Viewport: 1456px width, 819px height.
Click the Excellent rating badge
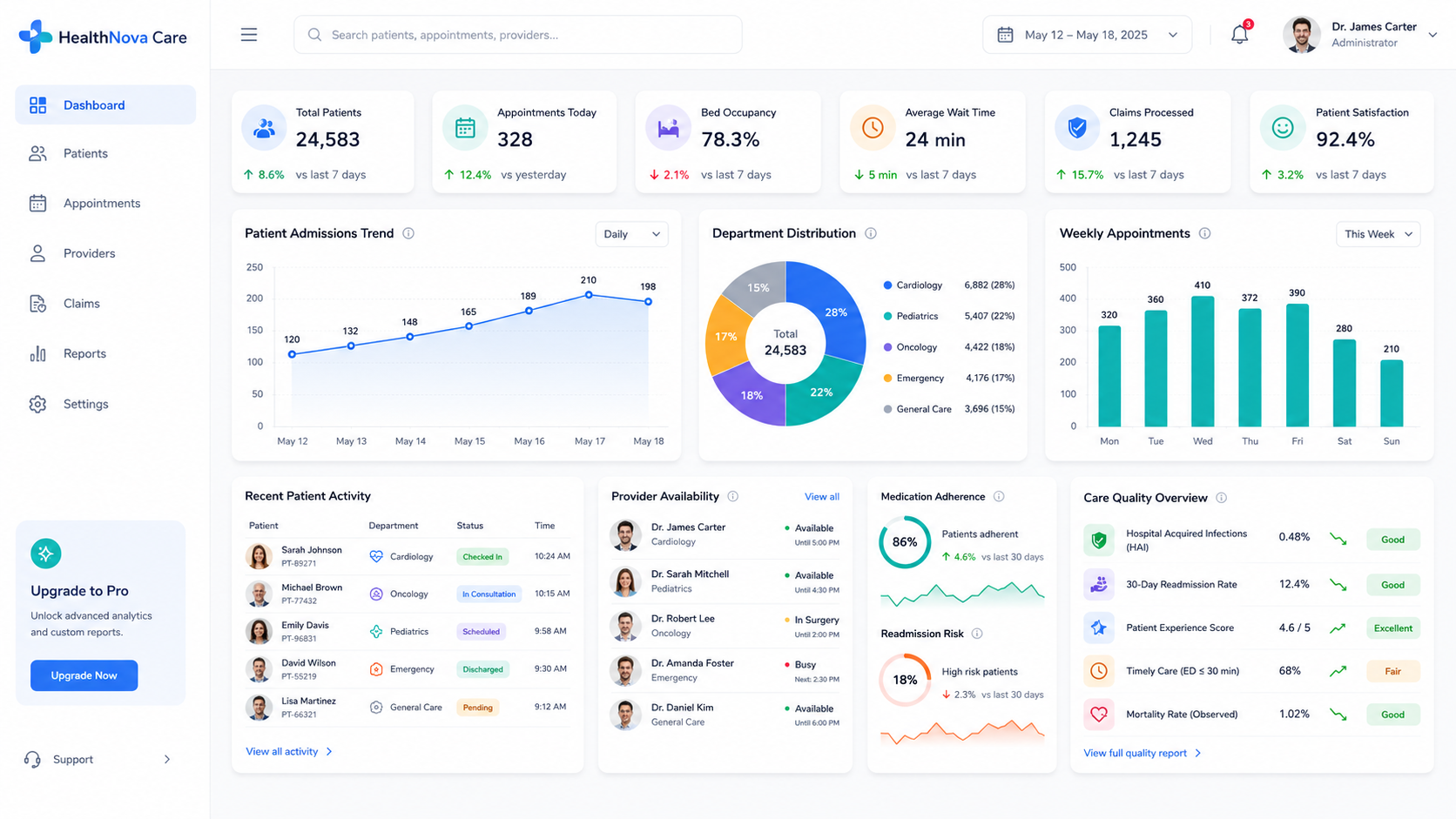point(1392,628)
